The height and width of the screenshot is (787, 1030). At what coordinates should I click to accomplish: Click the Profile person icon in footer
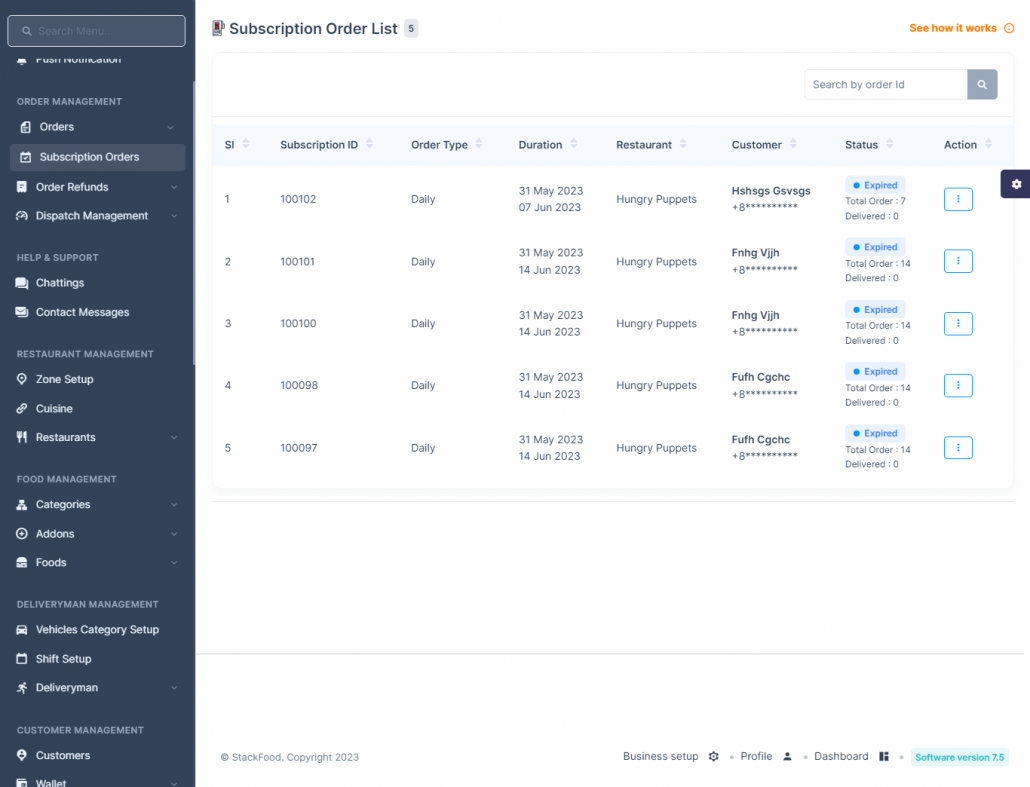click(787, 757)
